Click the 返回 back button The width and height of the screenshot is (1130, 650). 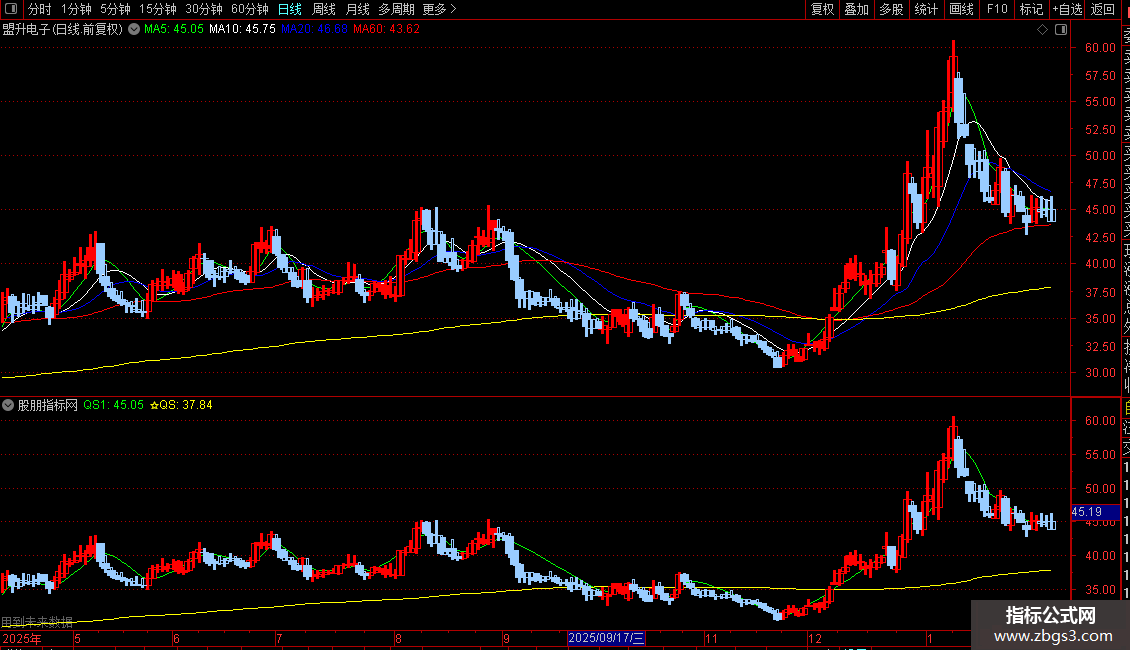pyautogui.click(x=1103, y=9)
